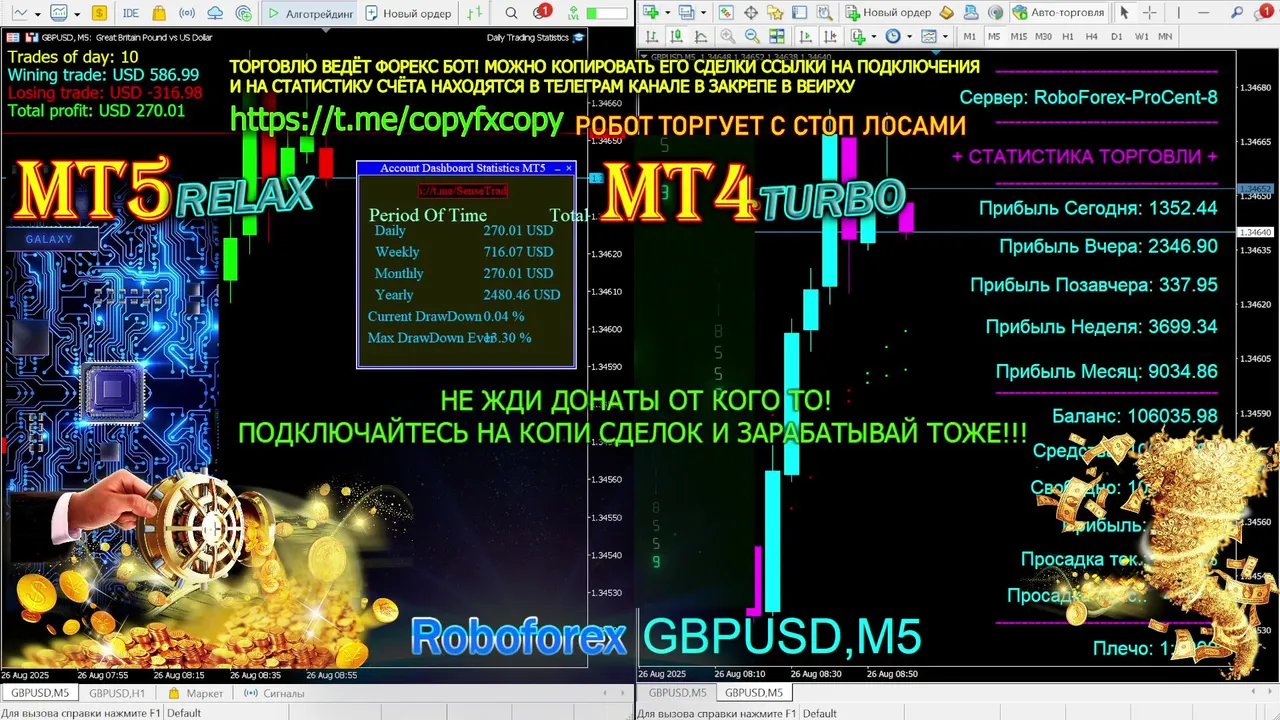Select H1 timeframe in MT4

point(1068,36)
